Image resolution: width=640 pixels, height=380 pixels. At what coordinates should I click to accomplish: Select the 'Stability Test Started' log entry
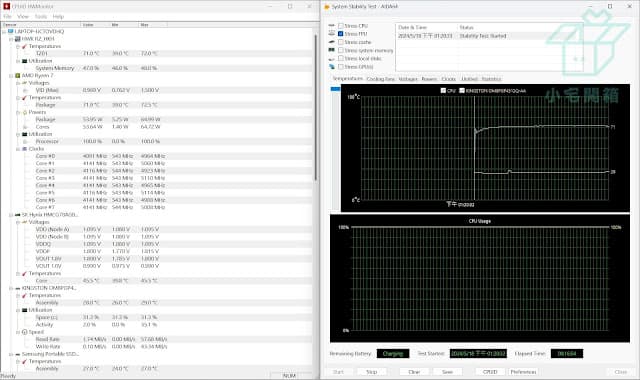click(489, 36)
